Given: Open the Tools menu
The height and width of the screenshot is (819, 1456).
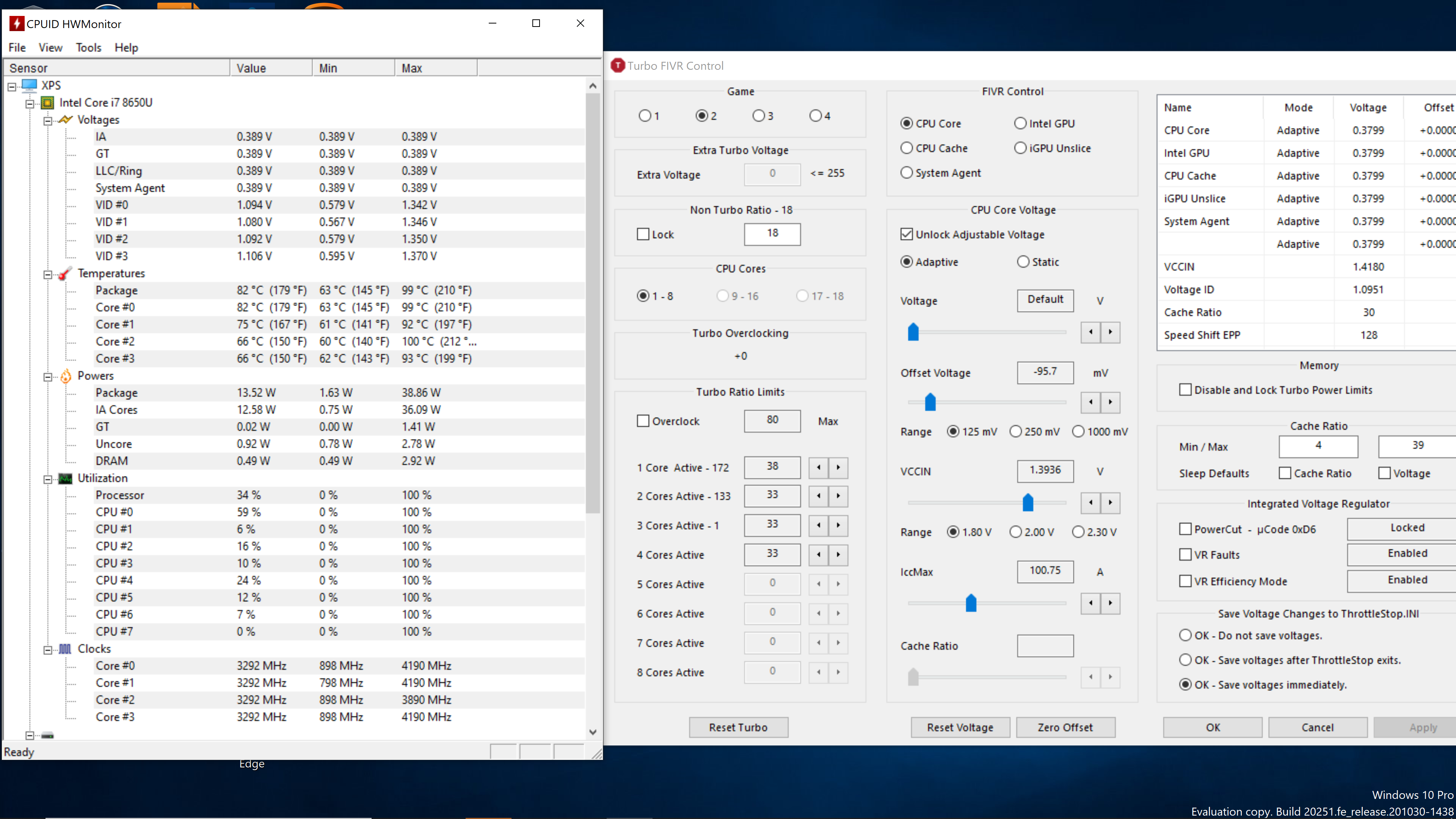Looking at the screenshot, I should click(x=88, y=47).
